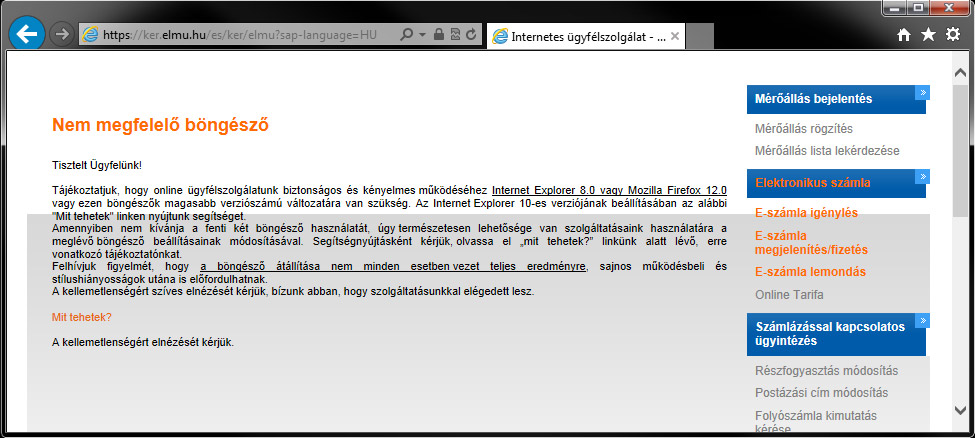The height and width of the screenshot is (438, 975).
Task: Click the Internet Explorer icon in address bar
Action: pyautogui.click(x=91, y=35)
